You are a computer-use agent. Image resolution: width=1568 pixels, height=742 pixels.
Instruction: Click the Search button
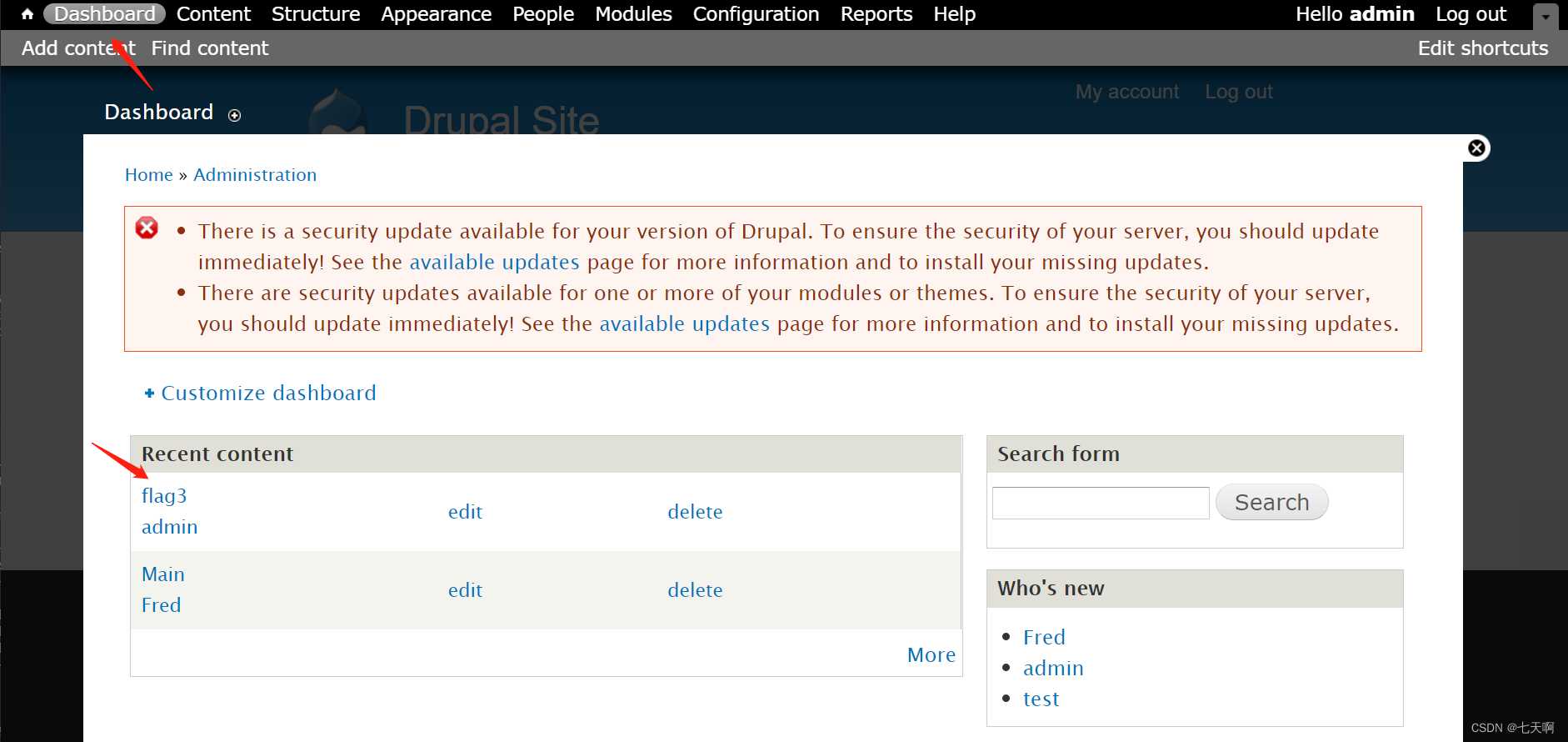point(1271,502)
